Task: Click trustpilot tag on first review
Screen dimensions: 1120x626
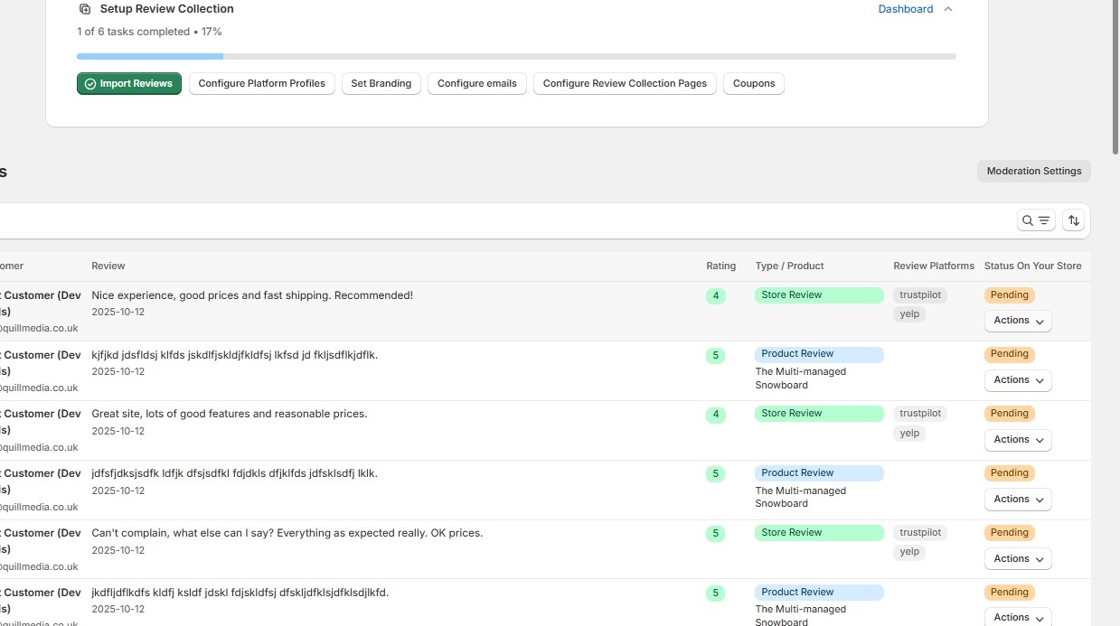Action: point(920,295)
